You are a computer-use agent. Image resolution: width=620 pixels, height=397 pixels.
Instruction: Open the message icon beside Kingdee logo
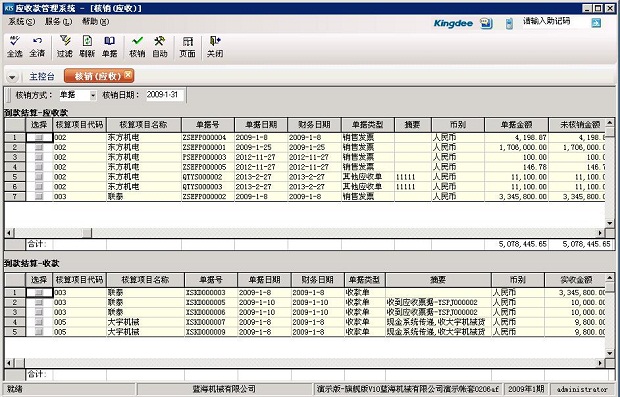486,23
